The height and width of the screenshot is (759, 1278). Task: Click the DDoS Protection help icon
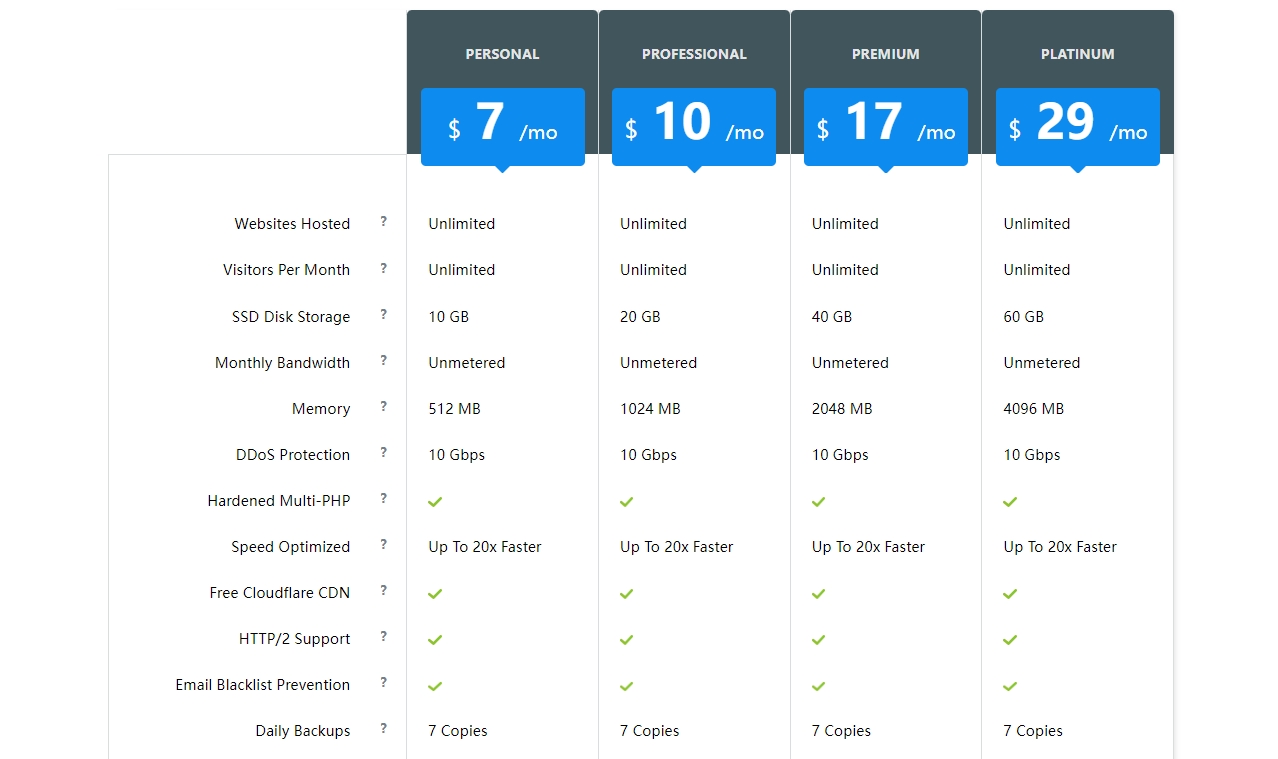tap(383, 453)
